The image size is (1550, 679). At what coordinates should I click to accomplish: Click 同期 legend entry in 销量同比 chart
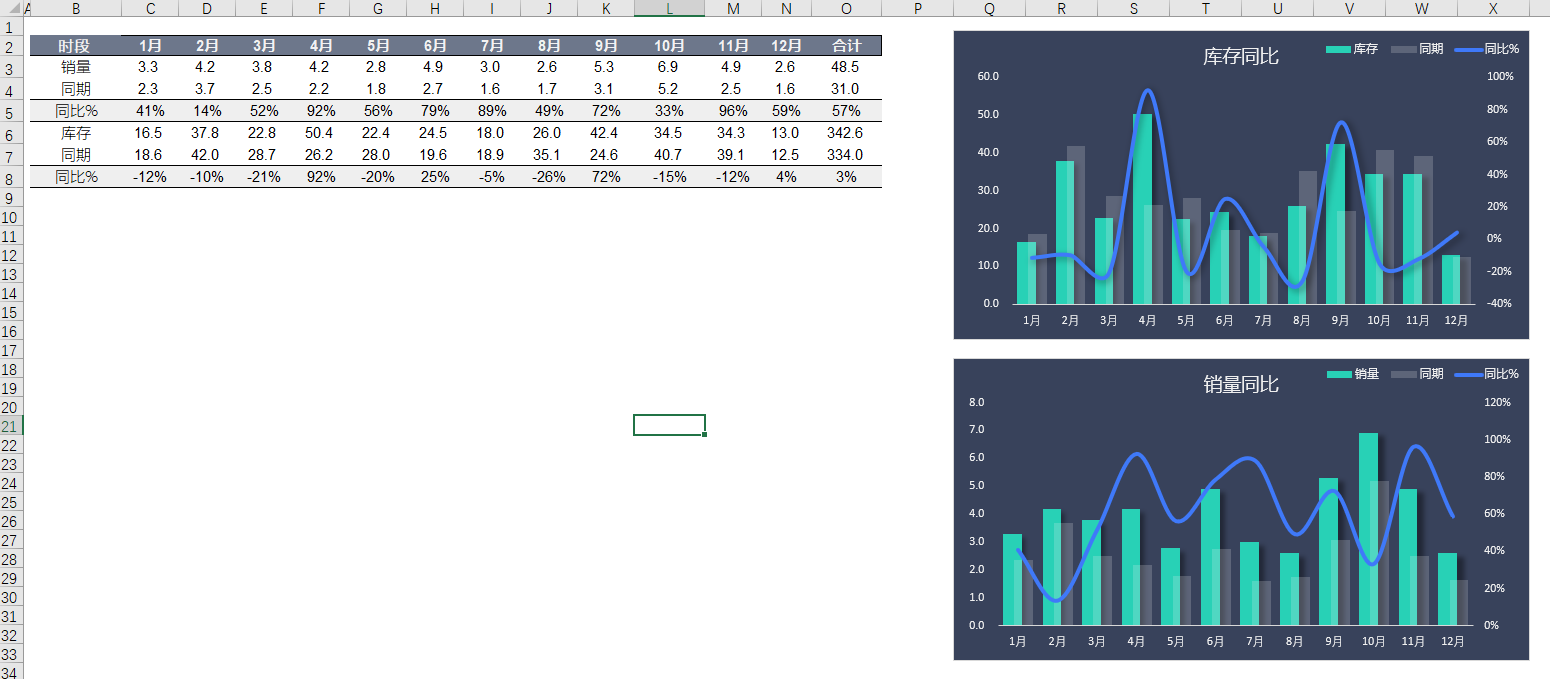click(1417, 374)
